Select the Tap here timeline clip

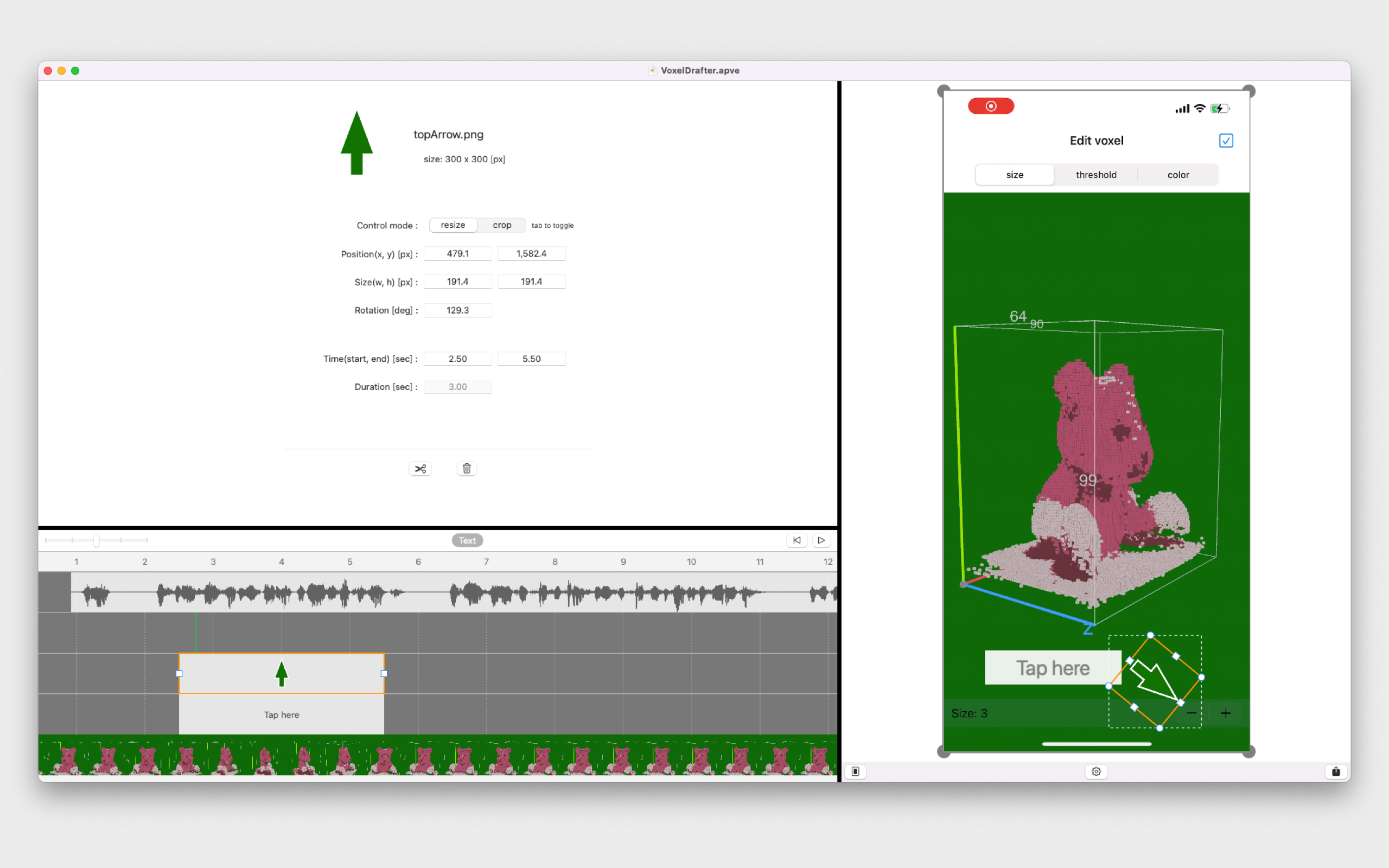(x=281, y=714)
